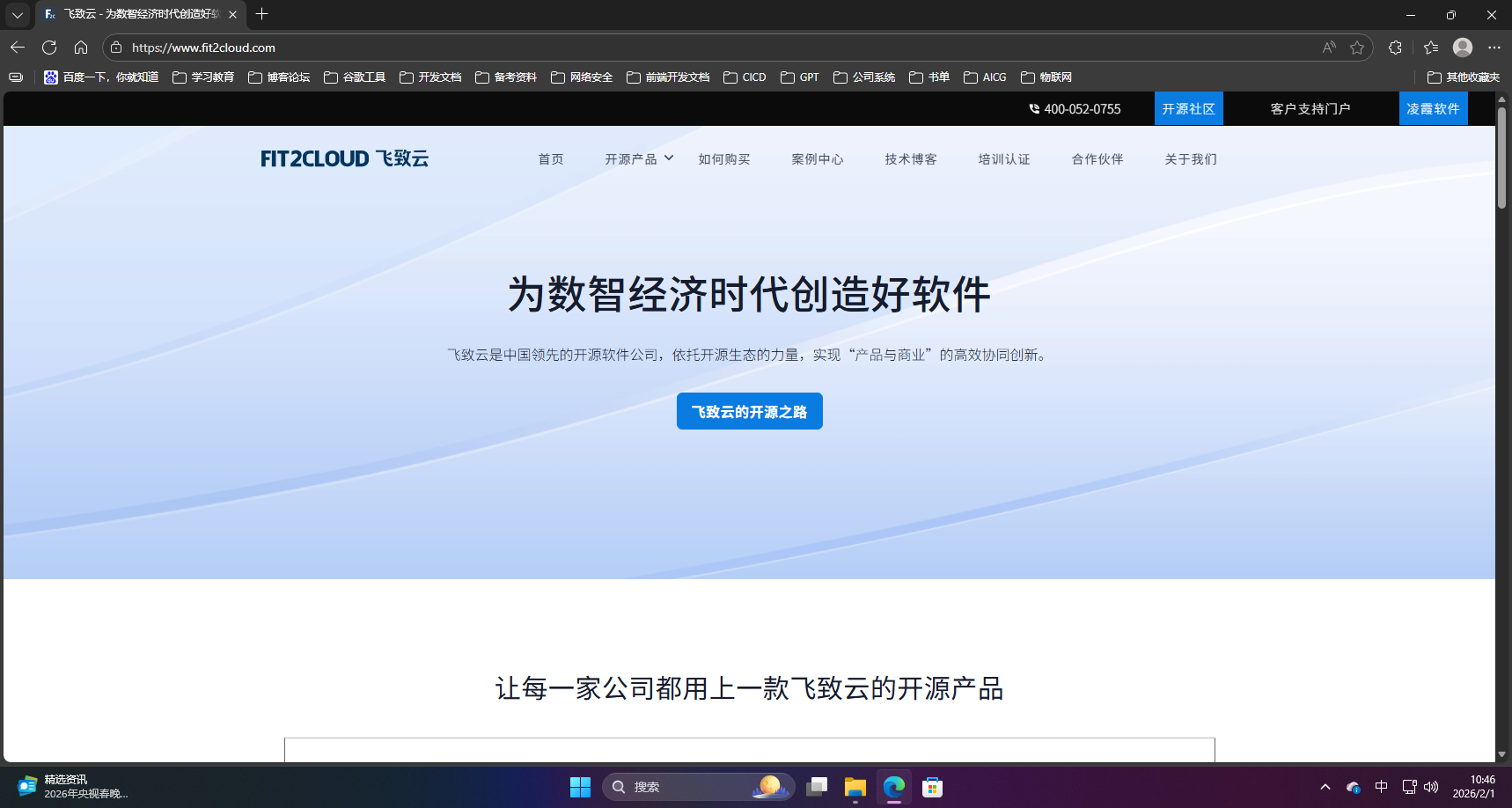1512x808 pixels.
Task: Open network tray icon
Action: pyautogui.click(x=1409, y=787)
